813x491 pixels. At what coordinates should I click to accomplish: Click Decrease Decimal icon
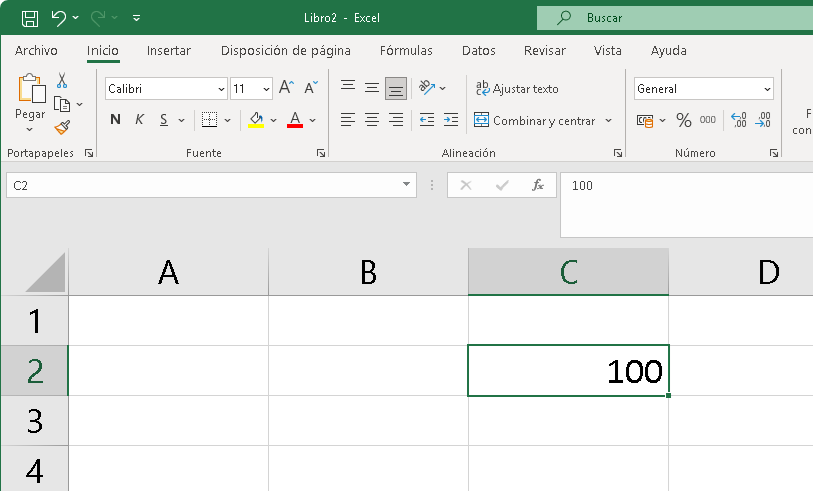coord(763,120)
